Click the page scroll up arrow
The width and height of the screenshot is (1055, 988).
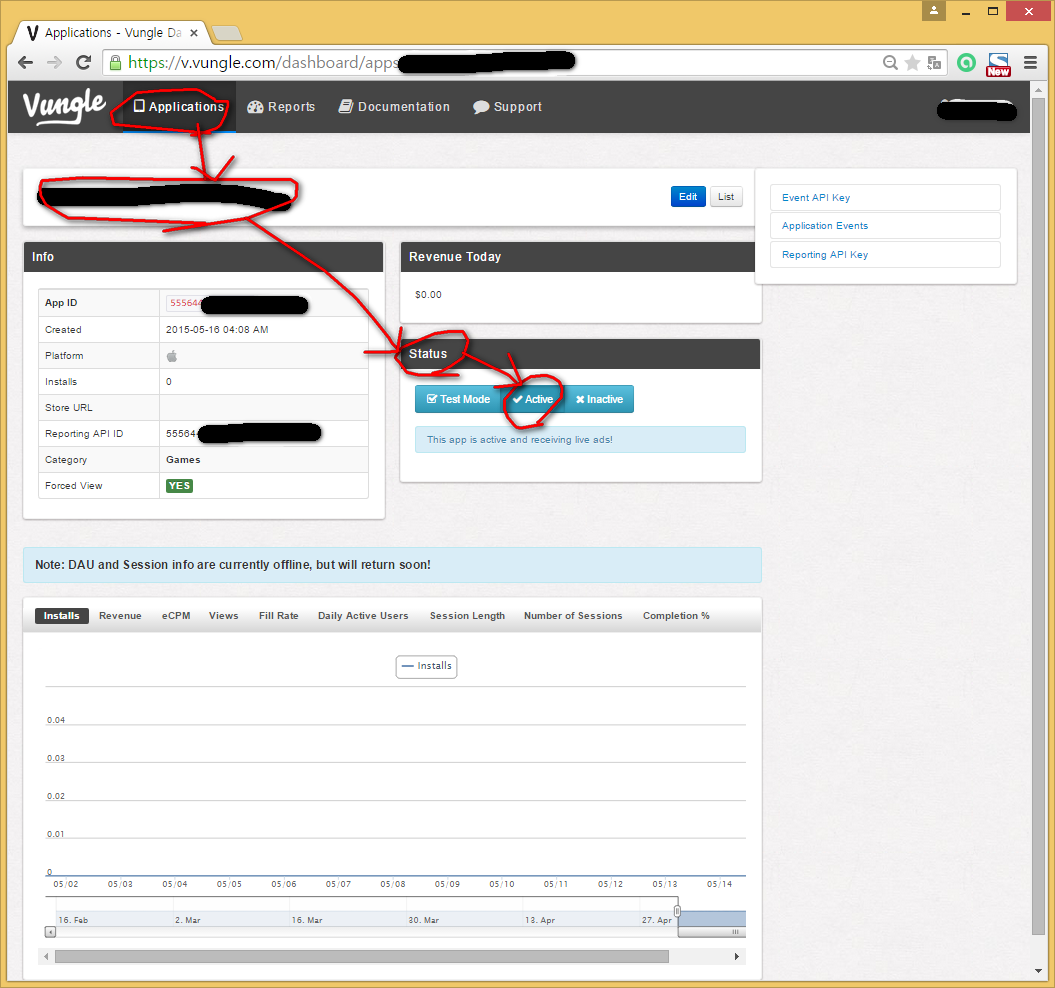(1038, 88)
